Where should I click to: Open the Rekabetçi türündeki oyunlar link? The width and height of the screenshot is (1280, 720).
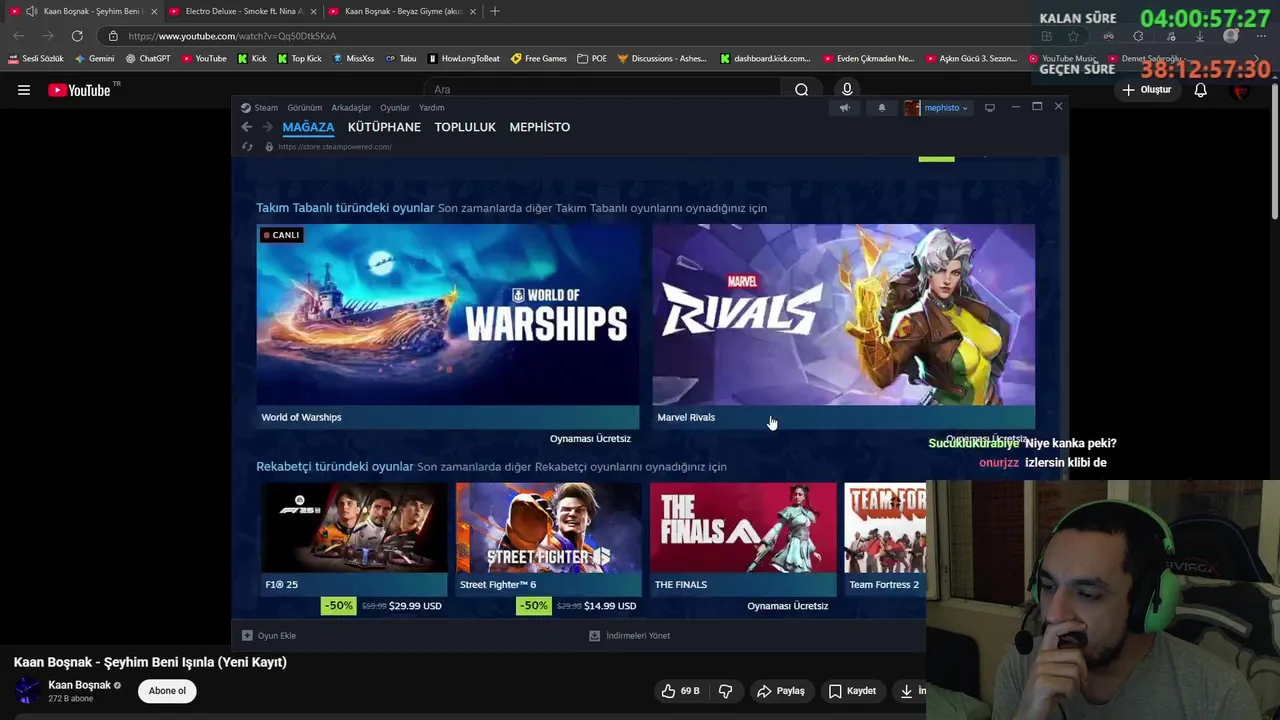coord(334,467)
